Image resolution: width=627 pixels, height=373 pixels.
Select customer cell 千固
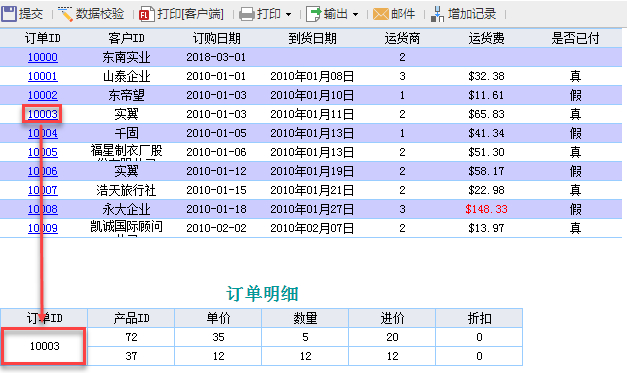126,133
